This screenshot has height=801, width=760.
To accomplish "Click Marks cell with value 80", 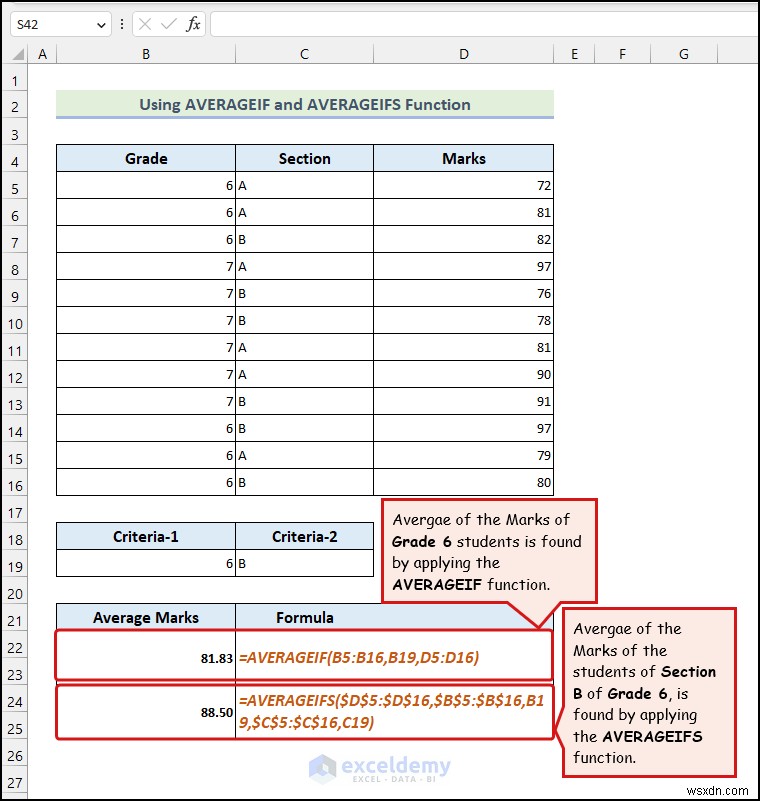I will point(463,482).
